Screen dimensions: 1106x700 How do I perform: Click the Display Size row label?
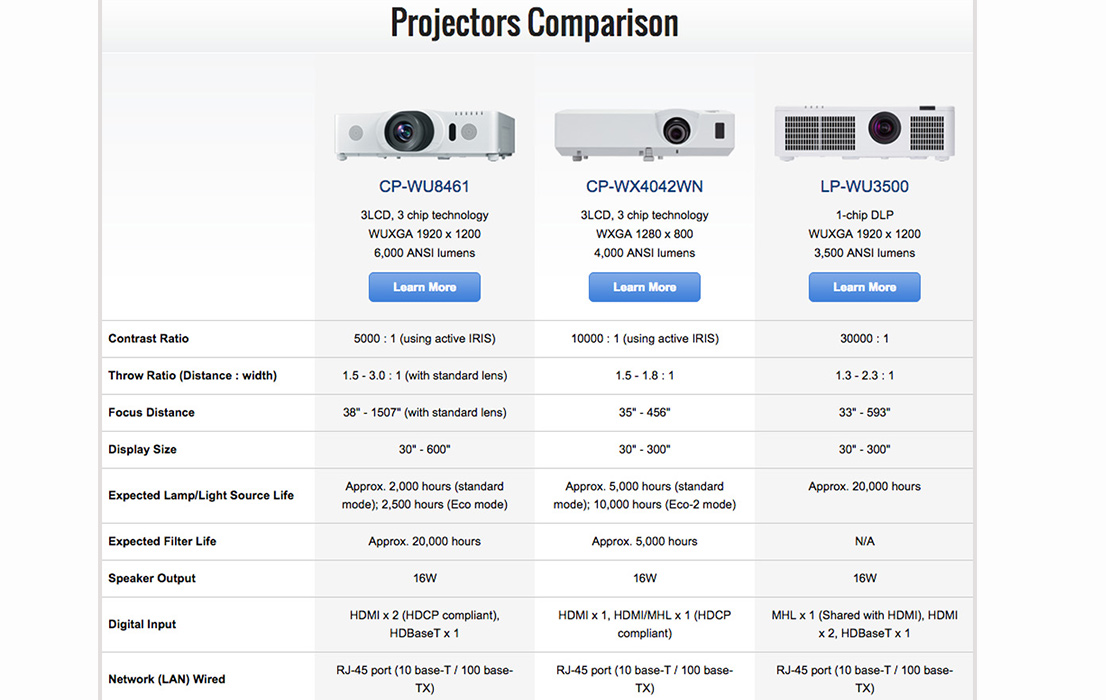point(142,449)
